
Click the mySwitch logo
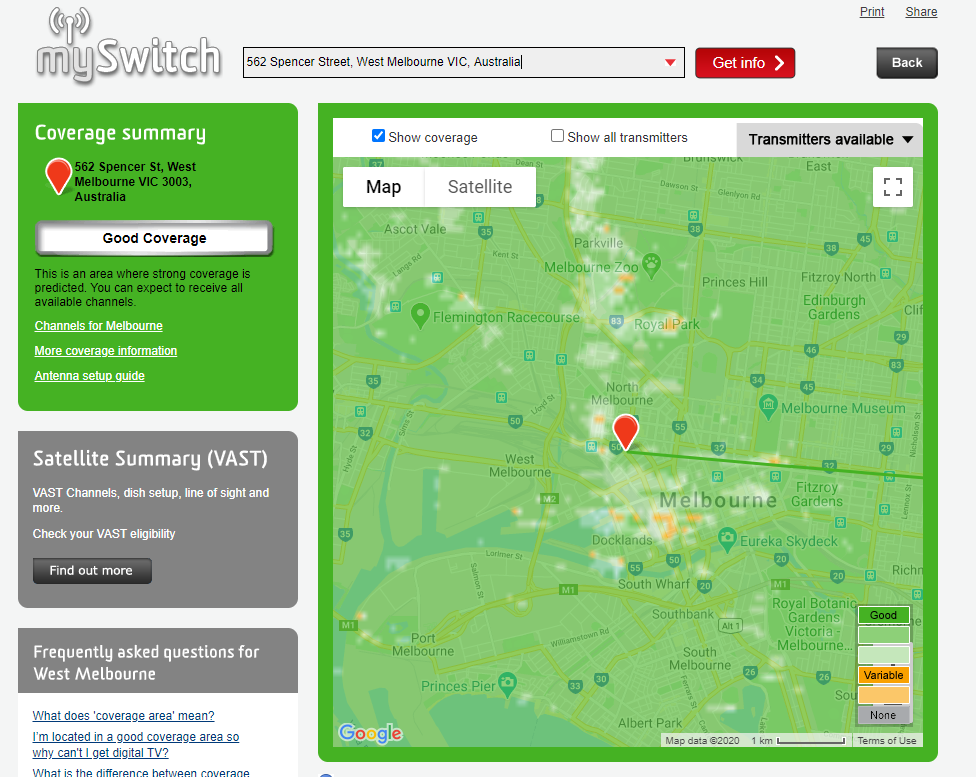128,45
